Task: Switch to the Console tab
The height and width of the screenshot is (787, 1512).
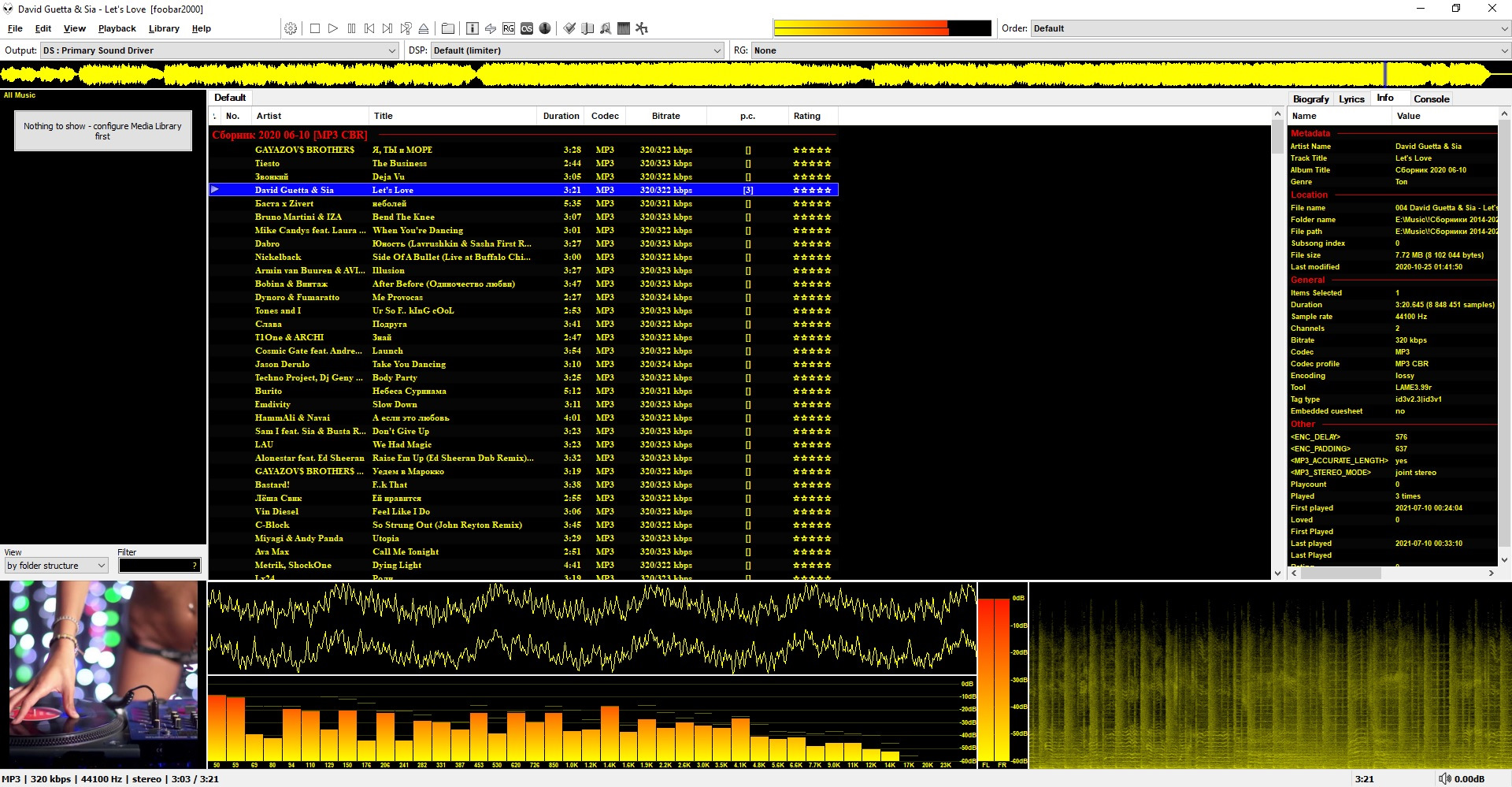Action: pyautogui.click(x=1431, y=99)
